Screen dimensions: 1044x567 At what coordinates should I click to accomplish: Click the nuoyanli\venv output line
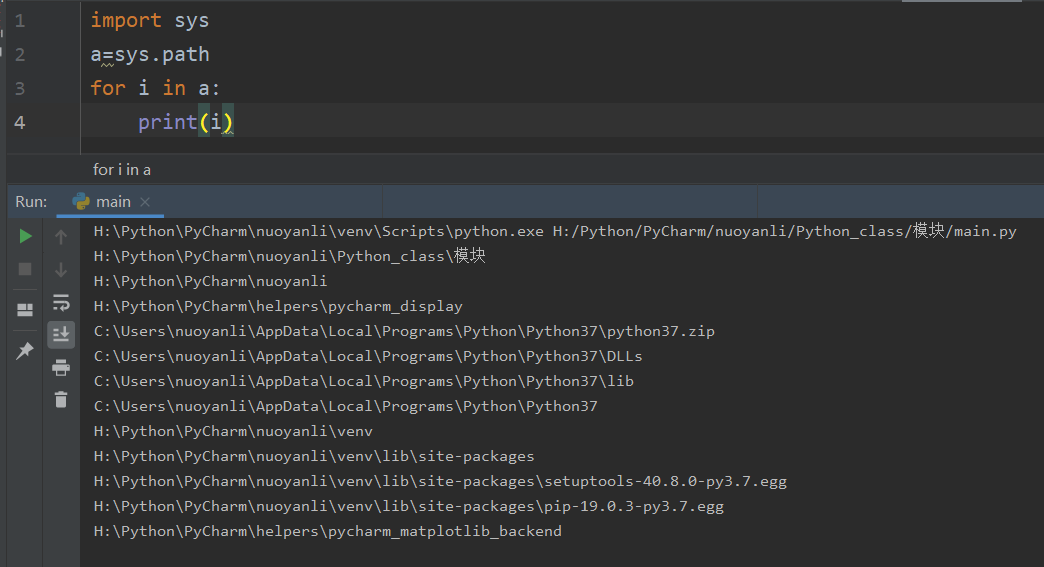tap(233, 431)
